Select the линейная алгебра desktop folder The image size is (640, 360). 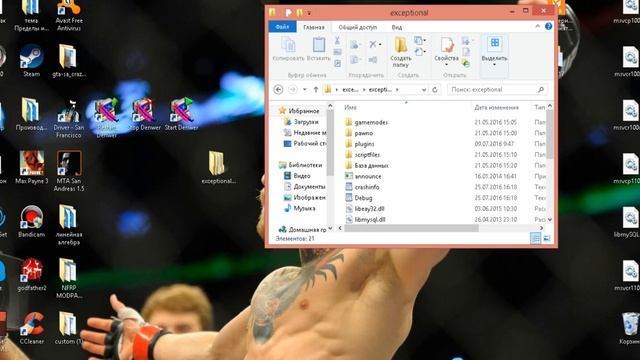click(x=69, y=225)
